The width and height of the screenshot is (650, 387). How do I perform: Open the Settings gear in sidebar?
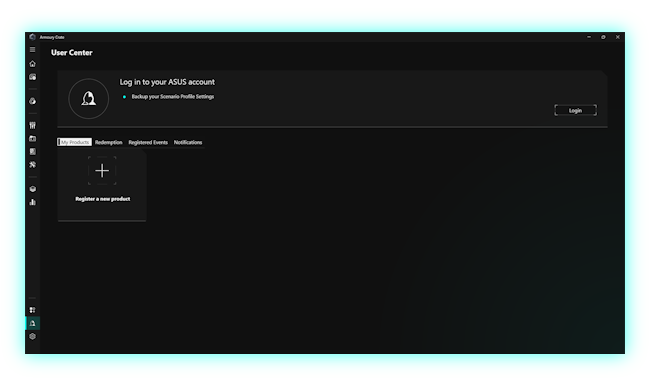click(32, 336)
